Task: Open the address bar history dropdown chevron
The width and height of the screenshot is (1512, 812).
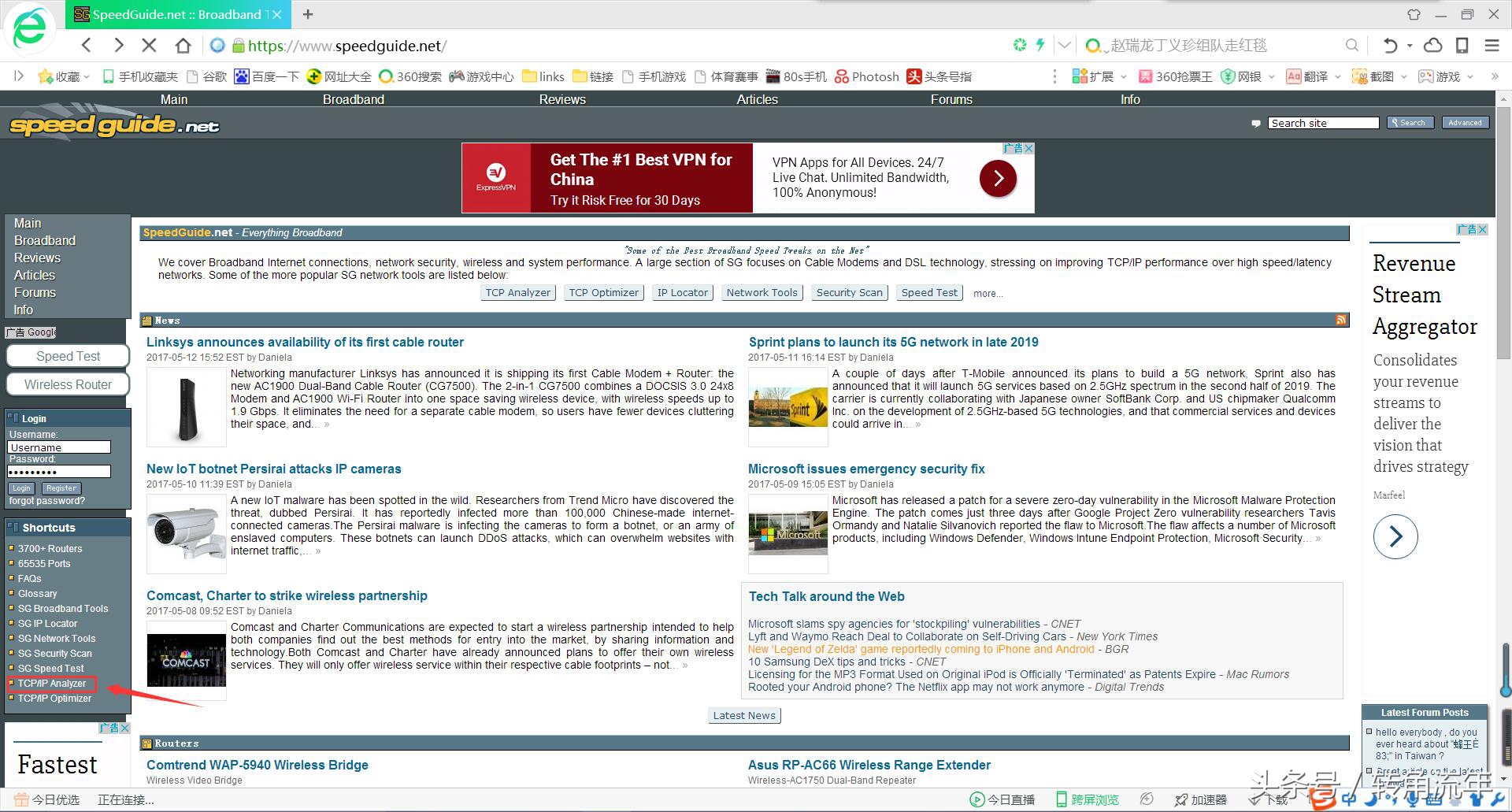Action: 1064,46
